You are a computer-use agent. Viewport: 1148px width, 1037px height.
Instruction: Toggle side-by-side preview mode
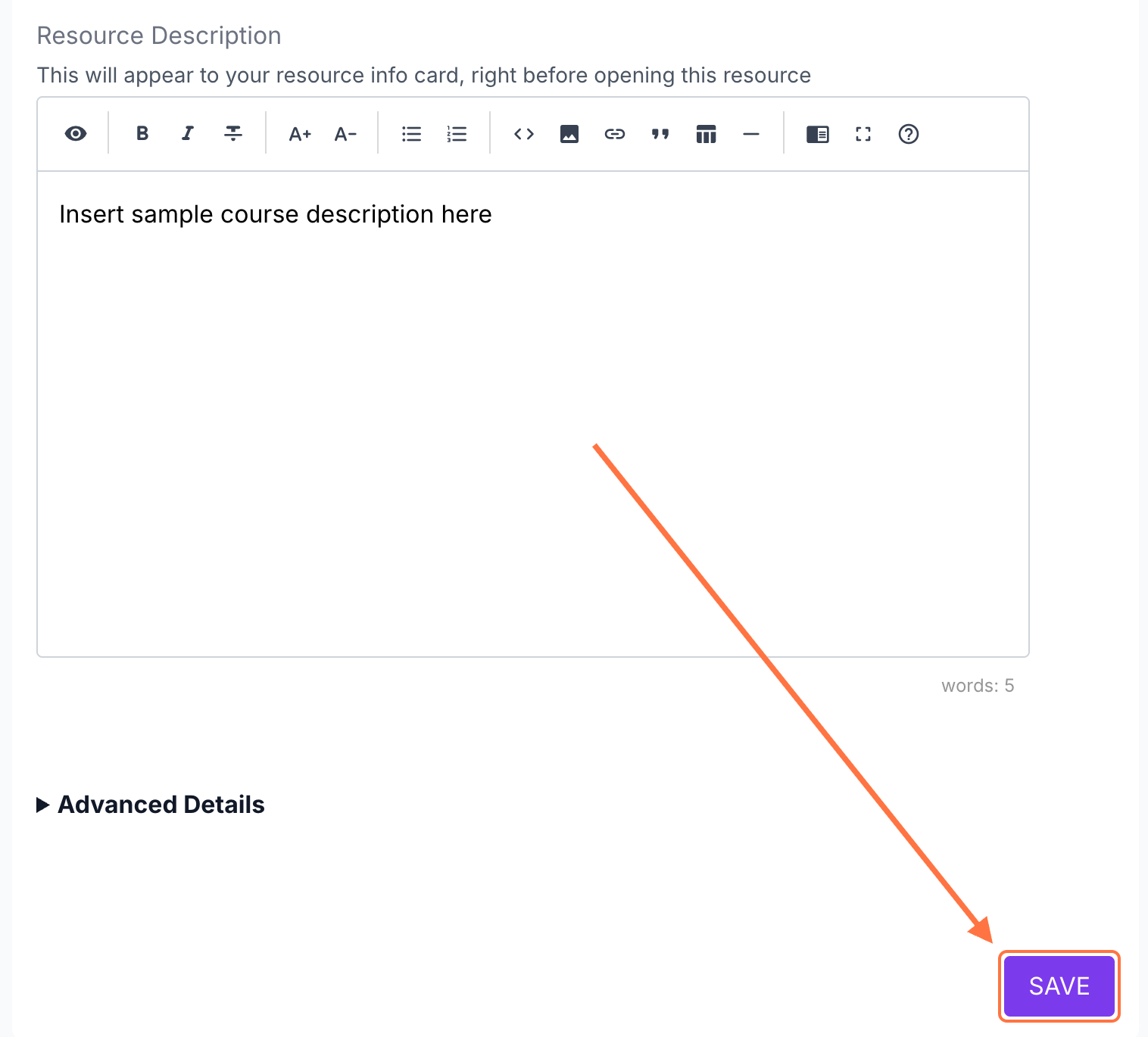tap(818, 134)
